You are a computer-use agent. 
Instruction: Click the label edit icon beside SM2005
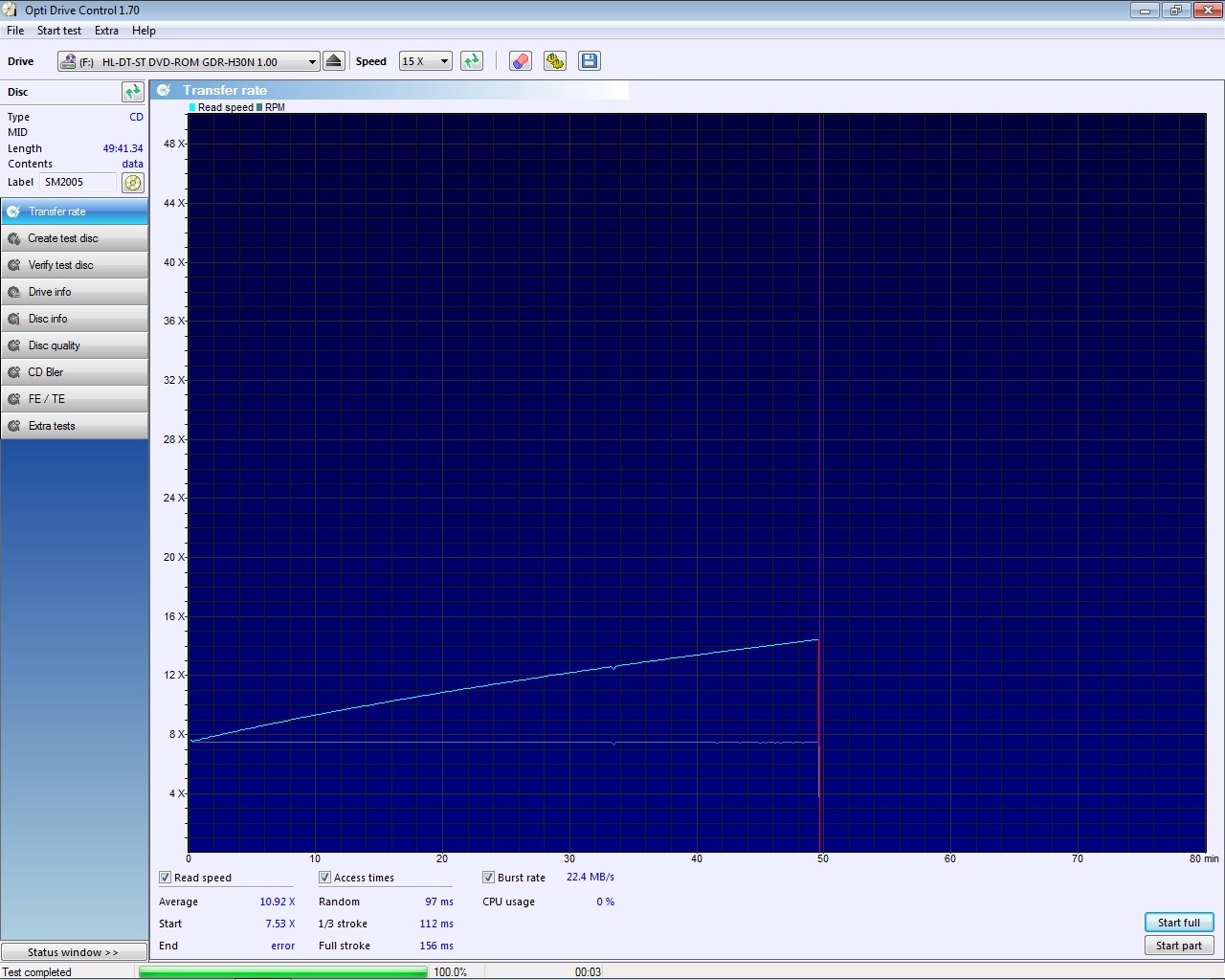(x=133, y=183)
